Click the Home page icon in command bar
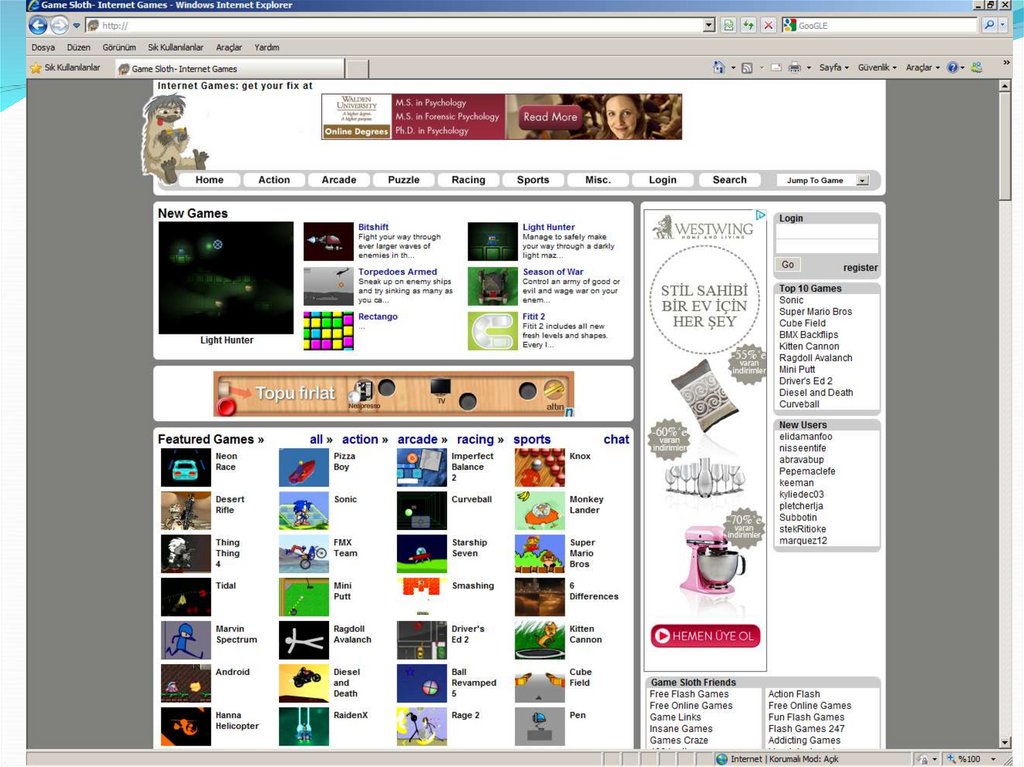The height and width of the screenshot is (767, 1024). point(719,67)
